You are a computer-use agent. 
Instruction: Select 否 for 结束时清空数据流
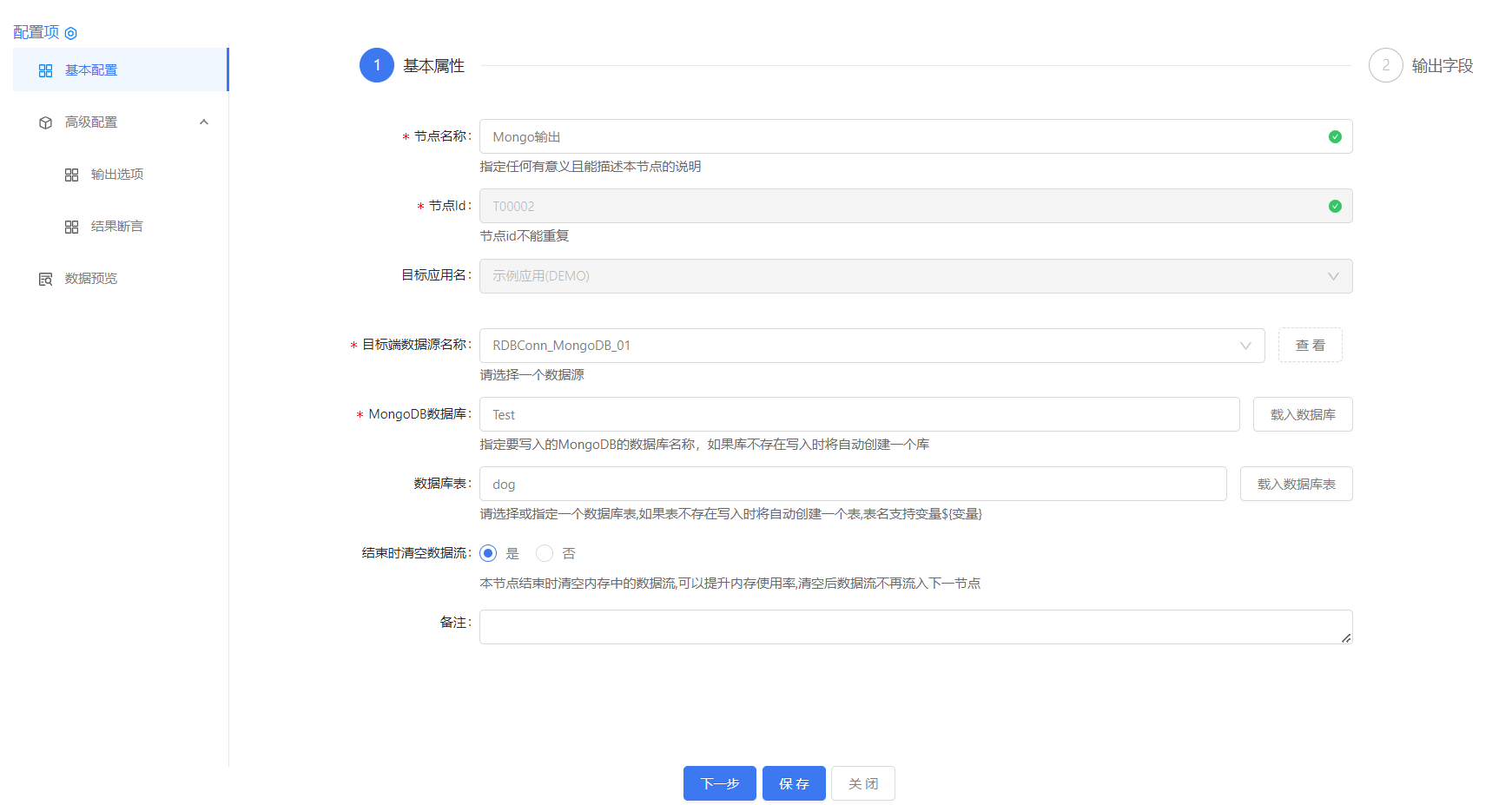click(545, 553)
